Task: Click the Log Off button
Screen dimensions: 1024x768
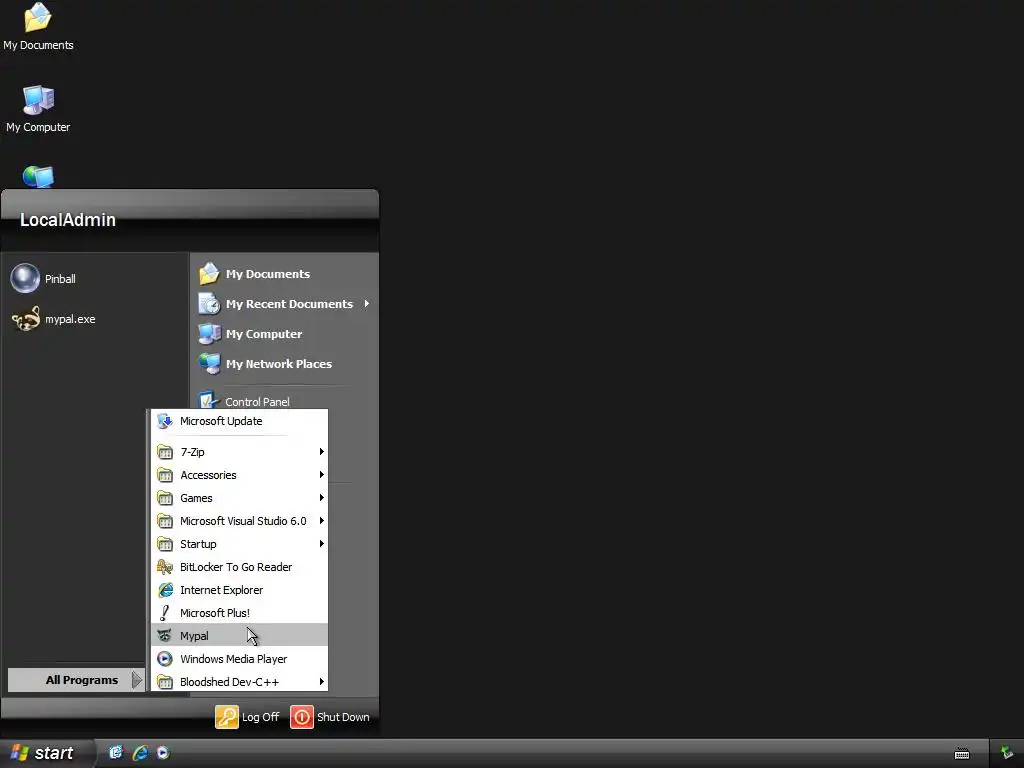Action: (248, 717)
